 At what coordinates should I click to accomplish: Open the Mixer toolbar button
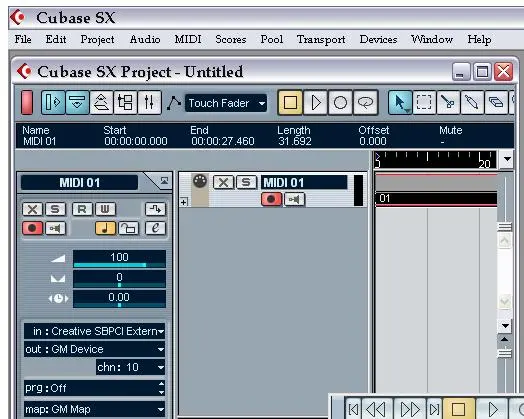(x=149, y=102)
